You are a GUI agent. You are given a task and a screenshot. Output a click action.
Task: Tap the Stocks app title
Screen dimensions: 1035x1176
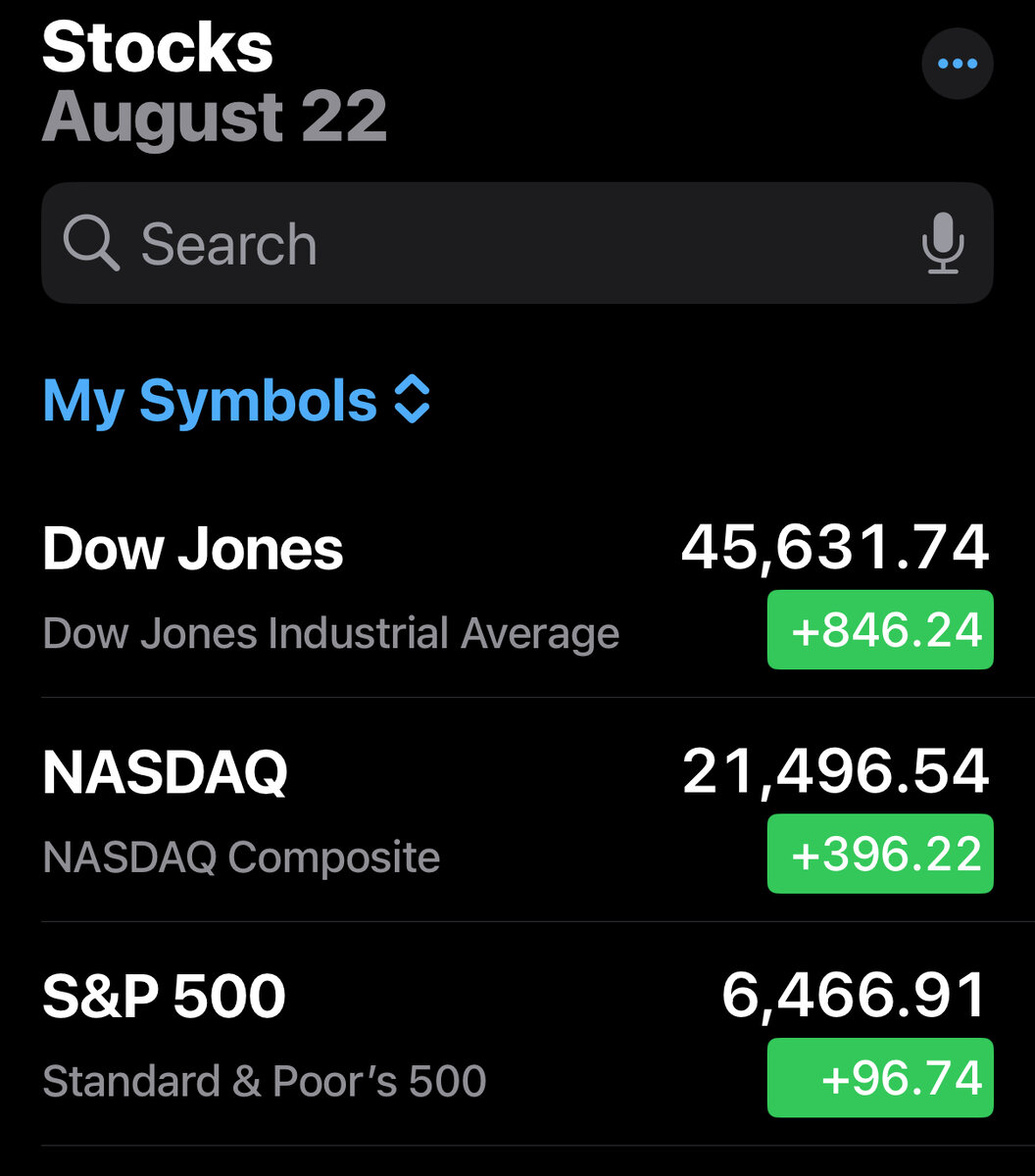(157, 47)
